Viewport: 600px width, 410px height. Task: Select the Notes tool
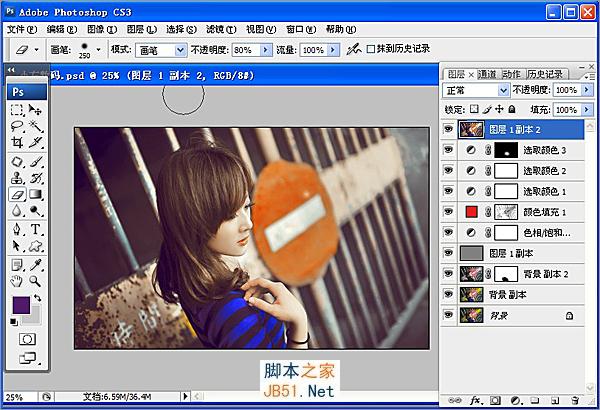click(17, 265)
